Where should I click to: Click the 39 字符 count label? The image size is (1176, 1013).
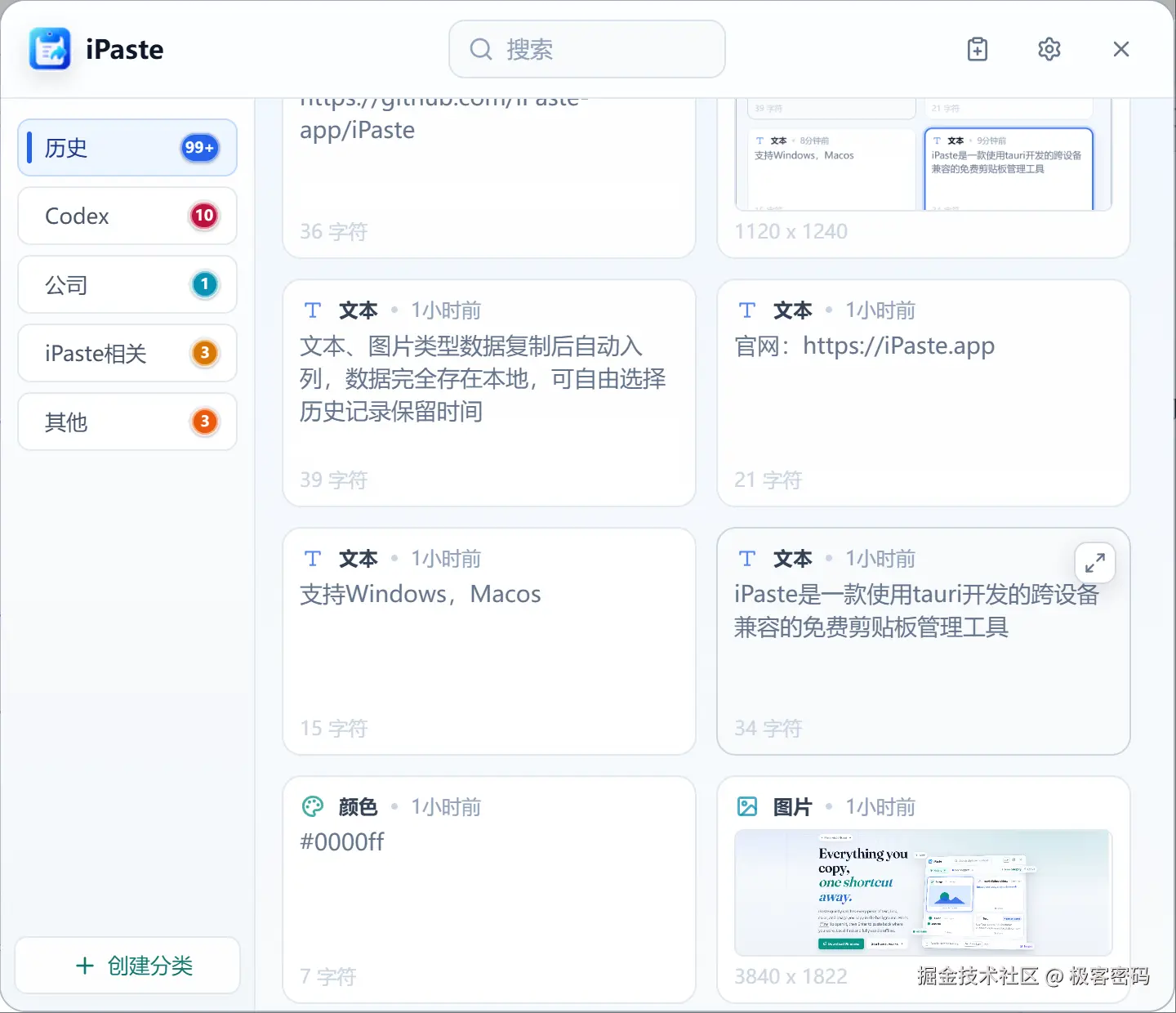(x=334, y=480)
